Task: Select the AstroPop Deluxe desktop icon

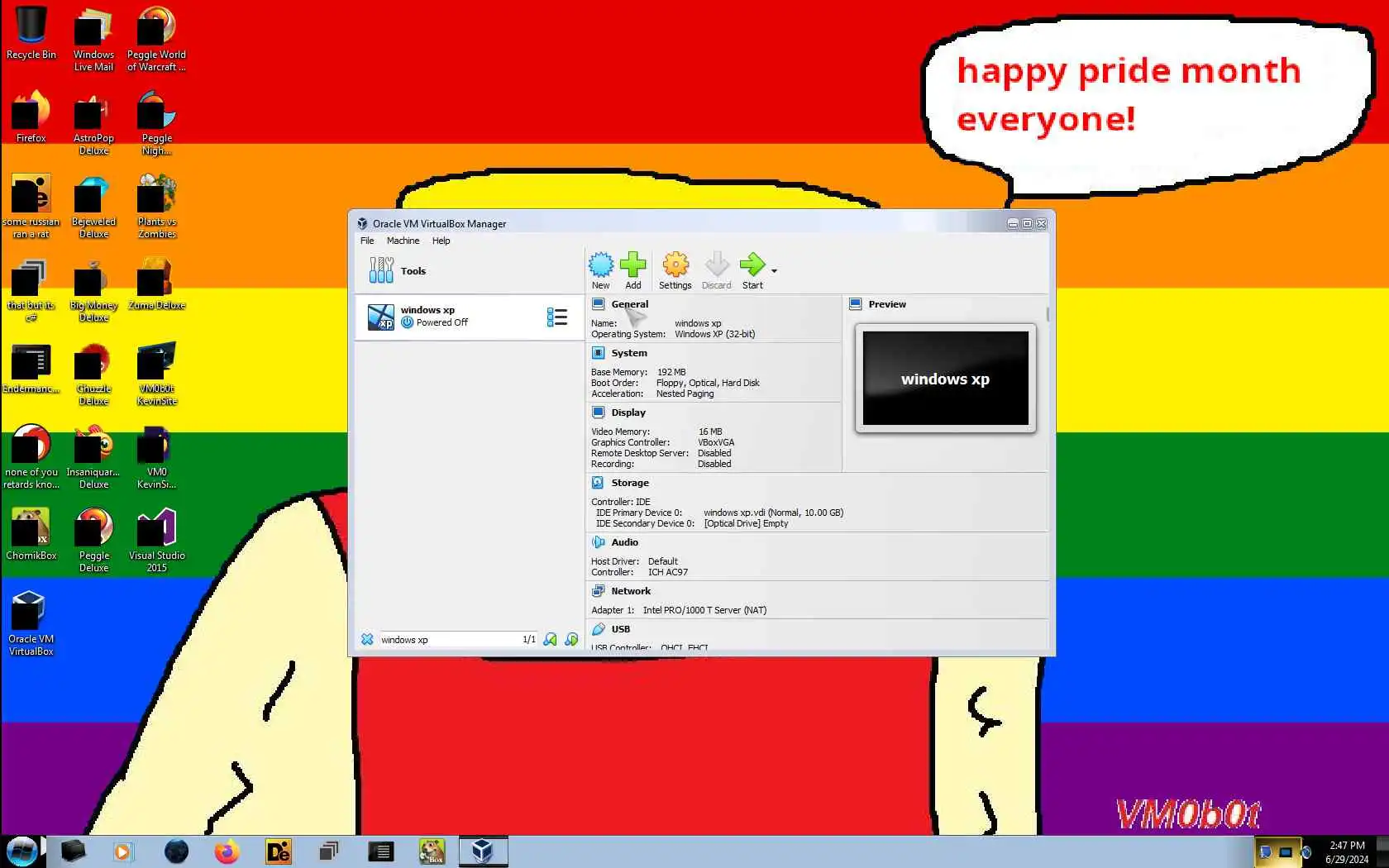Action: pyautogui.click(x=93, y=122)
